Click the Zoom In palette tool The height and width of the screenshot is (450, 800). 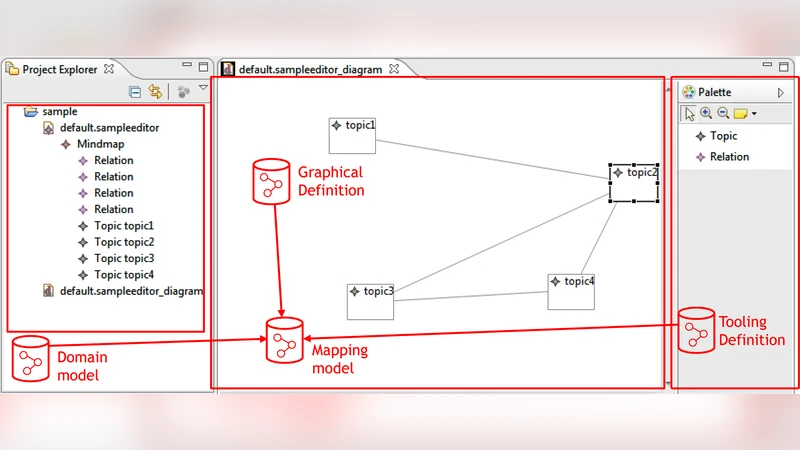706,114
